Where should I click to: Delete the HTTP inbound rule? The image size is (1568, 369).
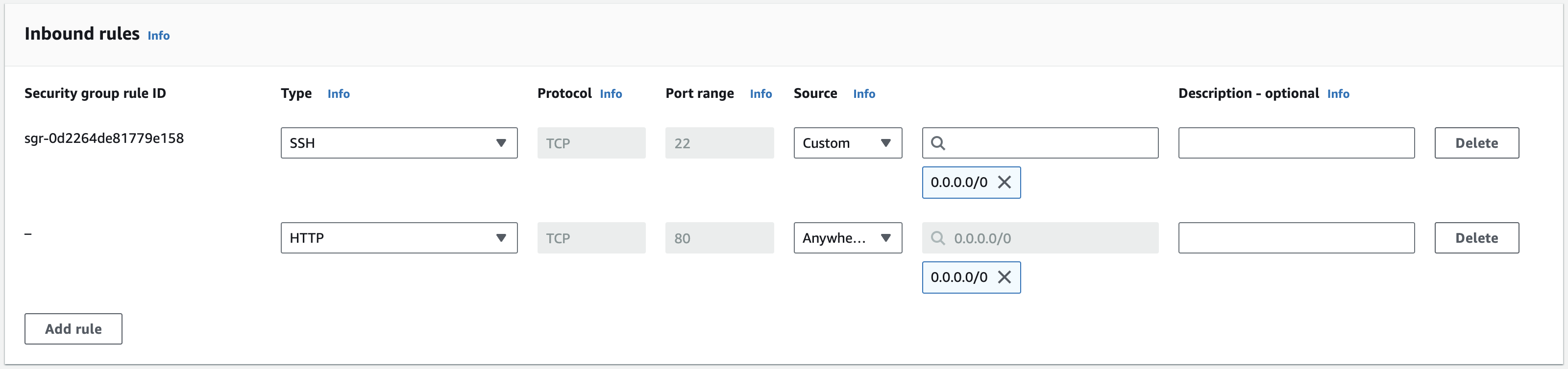coord(1476,238)
